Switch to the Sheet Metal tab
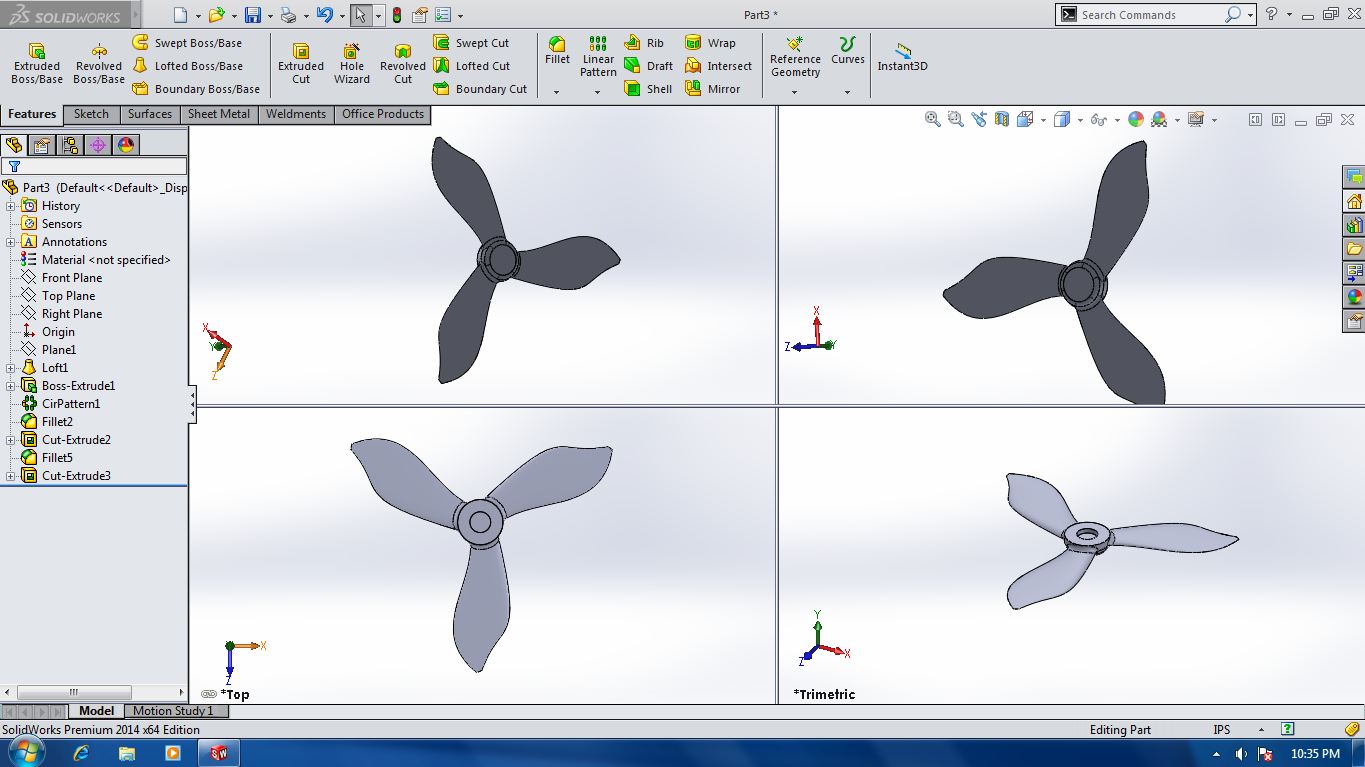Screen dimensions: 1365x767 pos(219,114)
